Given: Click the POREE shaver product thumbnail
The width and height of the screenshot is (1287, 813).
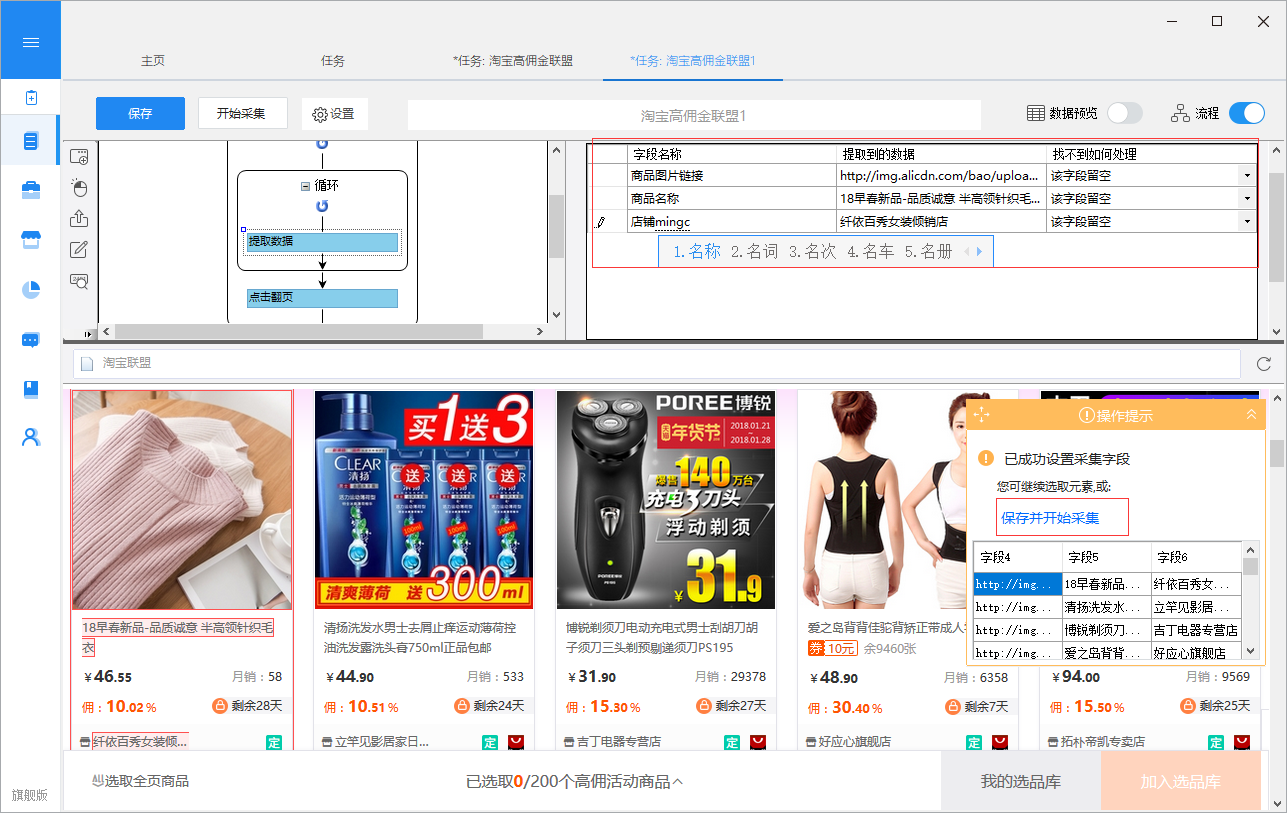Looking at the screenshot, I should [666, 500].
